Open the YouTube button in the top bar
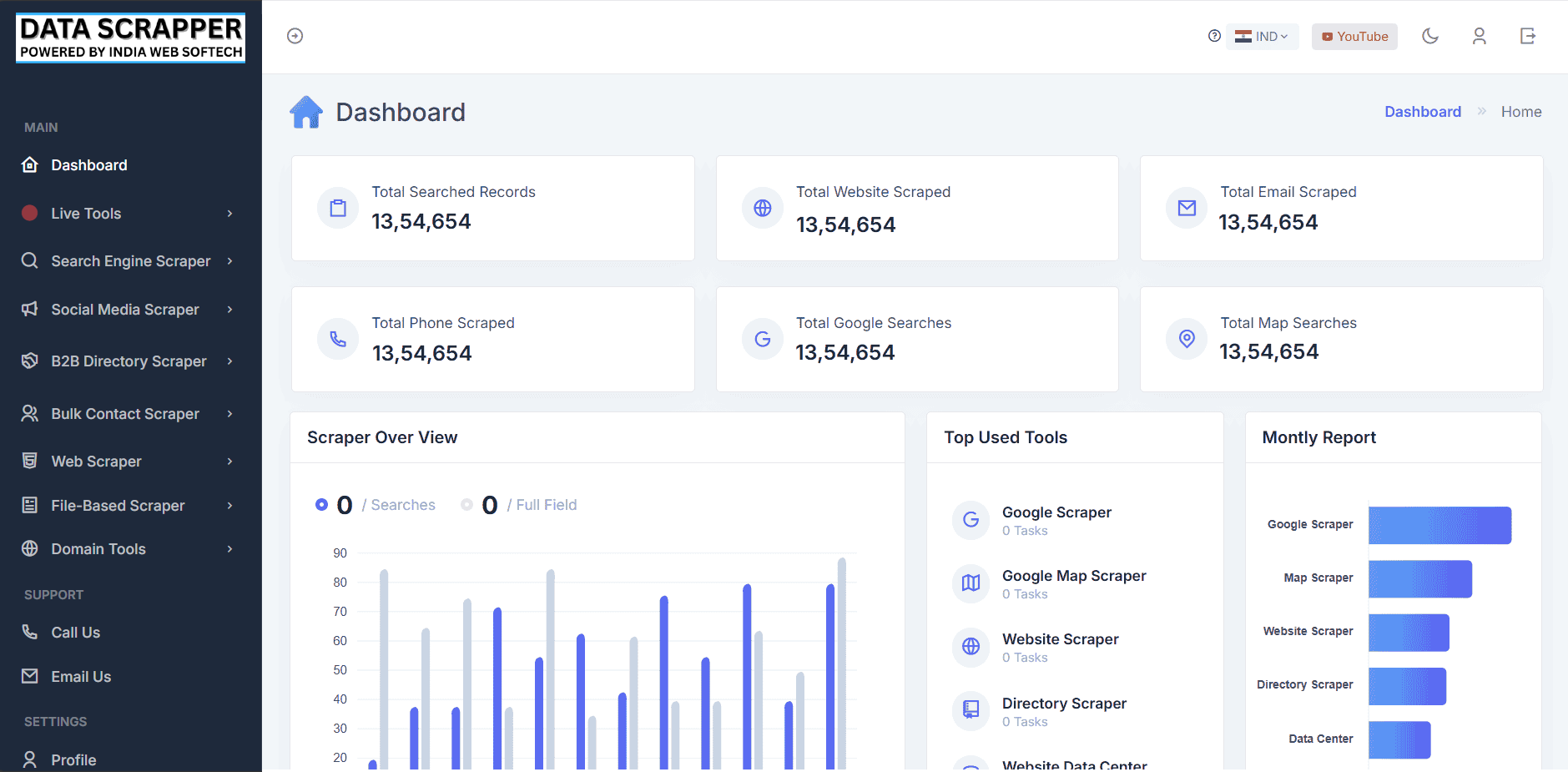Screen dimensions: 1568x772 click(1354, 36)
